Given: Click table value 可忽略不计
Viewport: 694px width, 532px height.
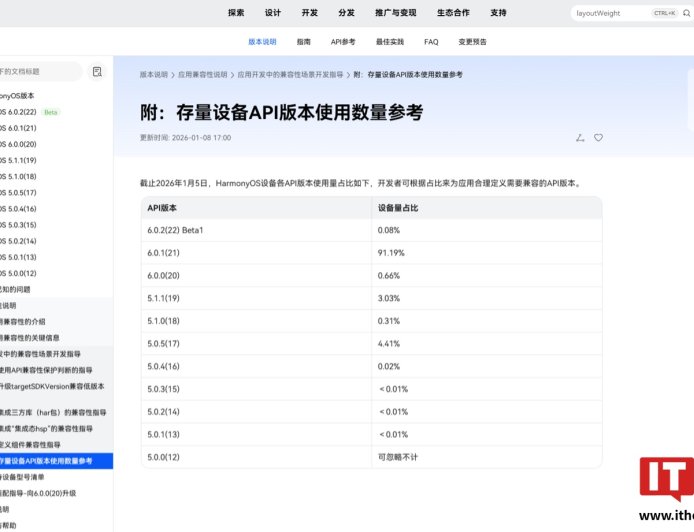Looking at the screenshot, I should click(397, 457).
